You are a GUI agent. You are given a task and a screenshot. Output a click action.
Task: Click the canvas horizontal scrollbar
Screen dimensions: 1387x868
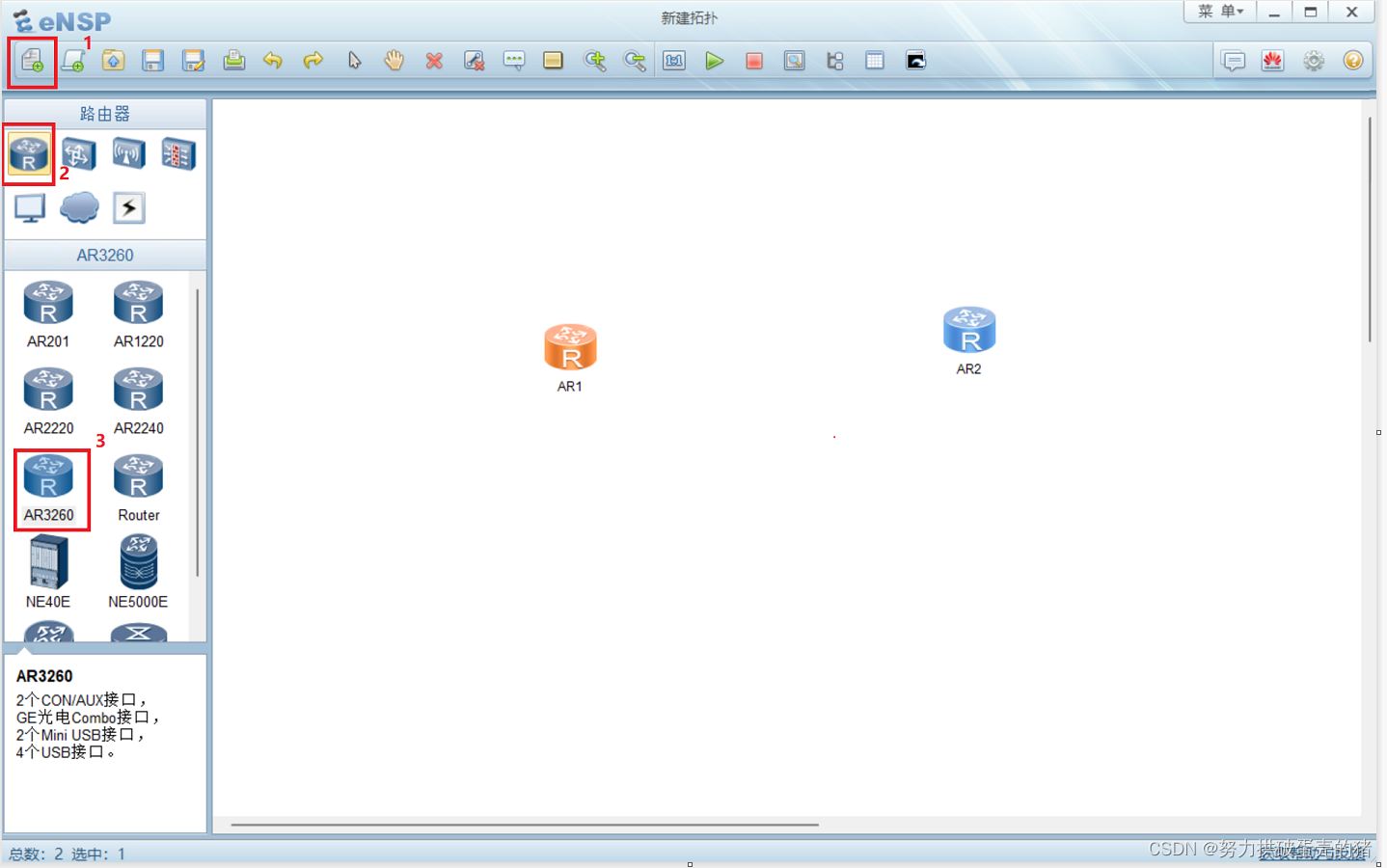(525, 825)
